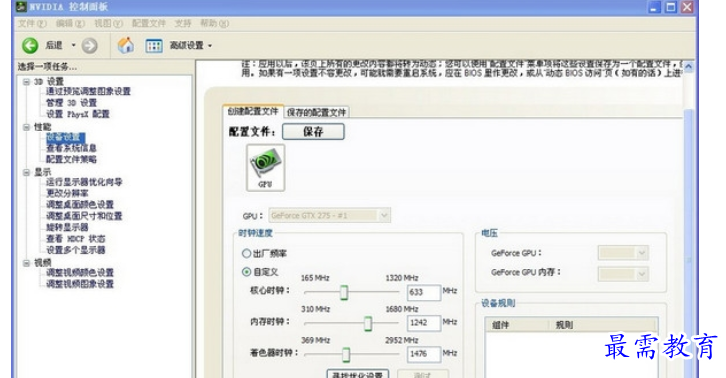Go to the Home page icon
The image size is (726, 378).
(125, 45)
